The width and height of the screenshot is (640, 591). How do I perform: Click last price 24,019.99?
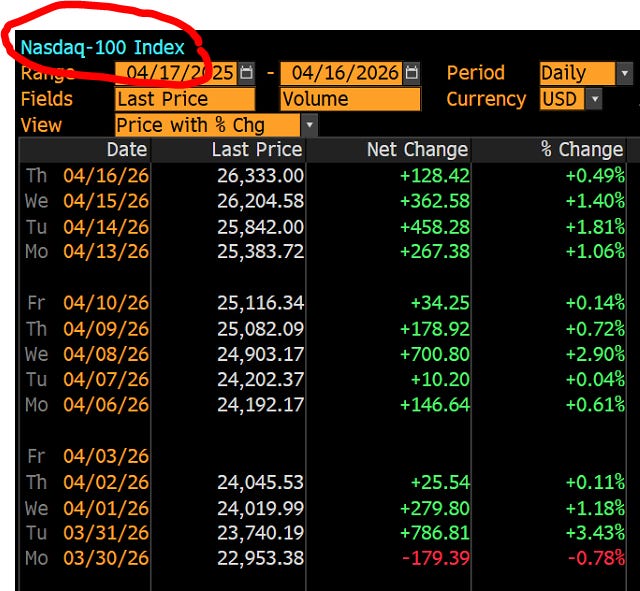pos(260,509)
